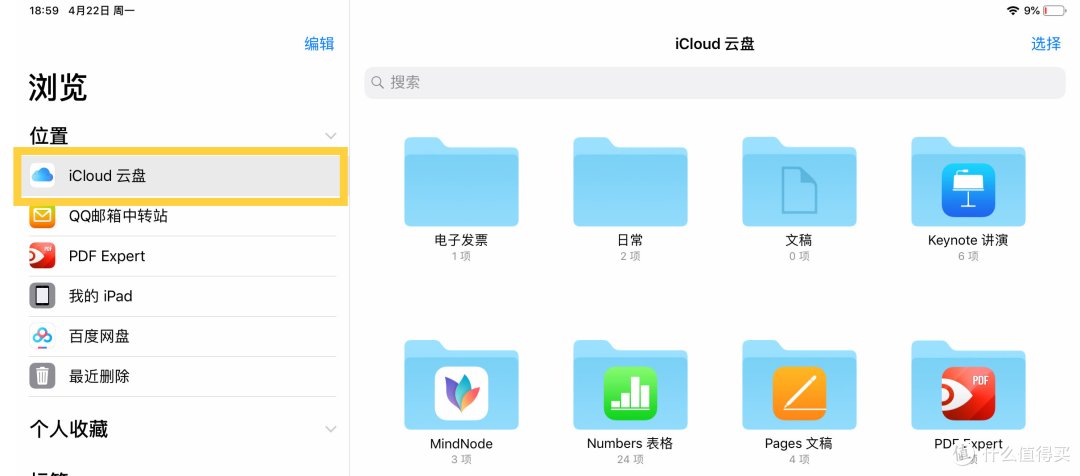Click the PDF Expert icon in sidebar

pyautogui.click(x=42, y=256)
